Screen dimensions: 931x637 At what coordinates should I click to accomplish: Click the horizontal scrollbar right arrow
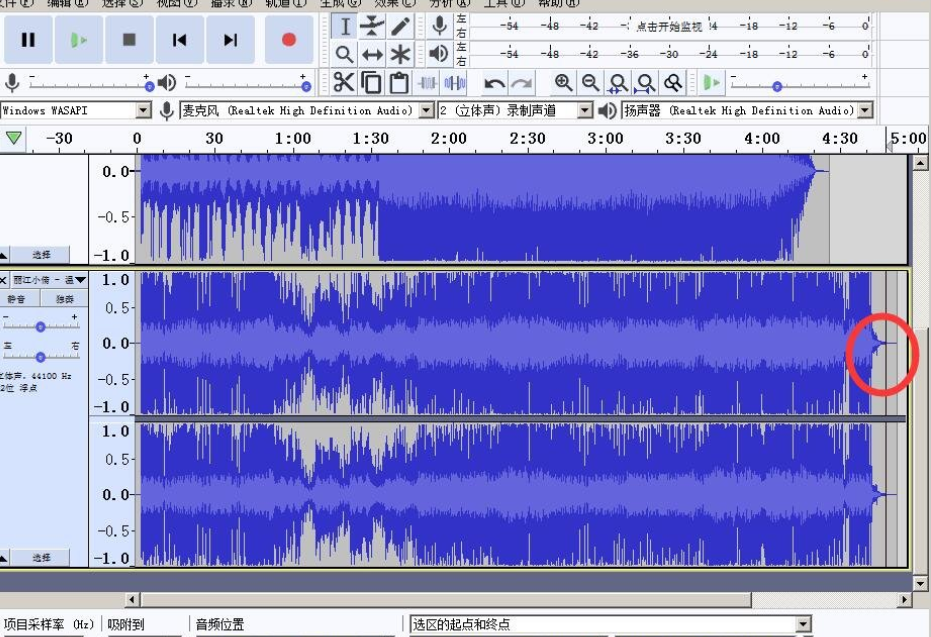coord(904,600)
